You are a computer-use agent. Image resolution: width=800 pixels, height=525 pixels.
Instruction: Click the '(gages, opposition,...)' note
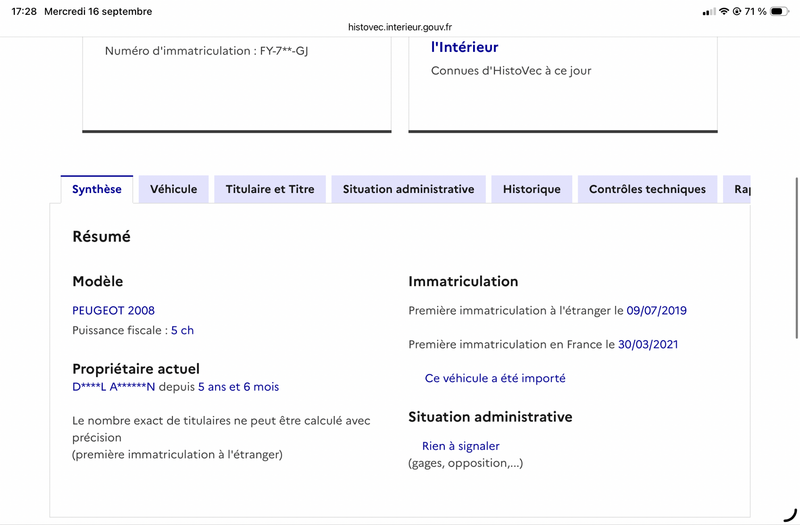(465, 463)
